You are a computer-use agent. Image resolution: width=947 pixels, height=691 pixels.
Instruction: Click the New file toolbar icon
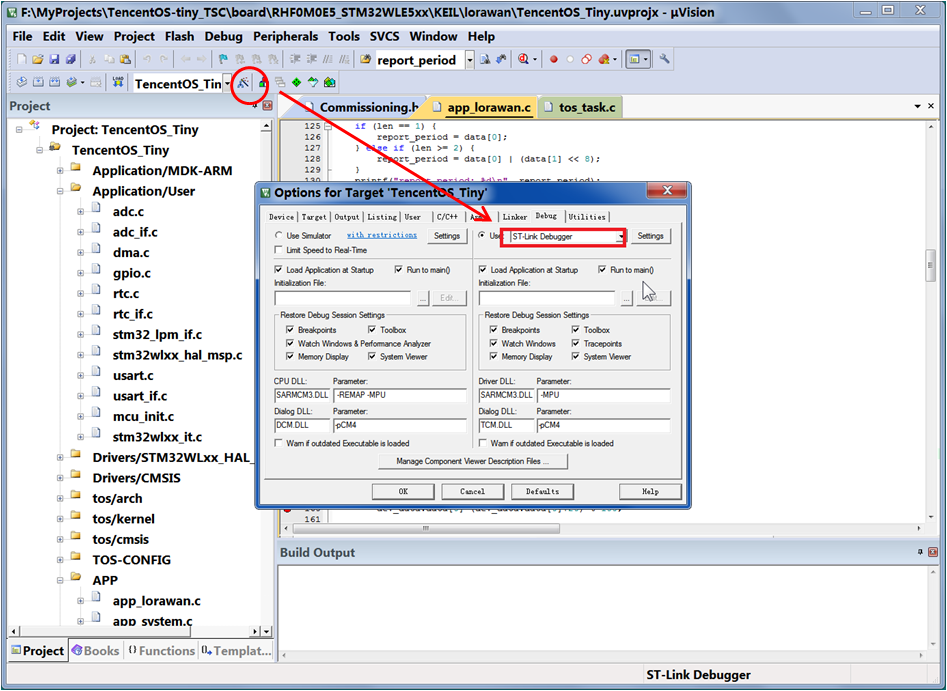[x=22, y=59]
